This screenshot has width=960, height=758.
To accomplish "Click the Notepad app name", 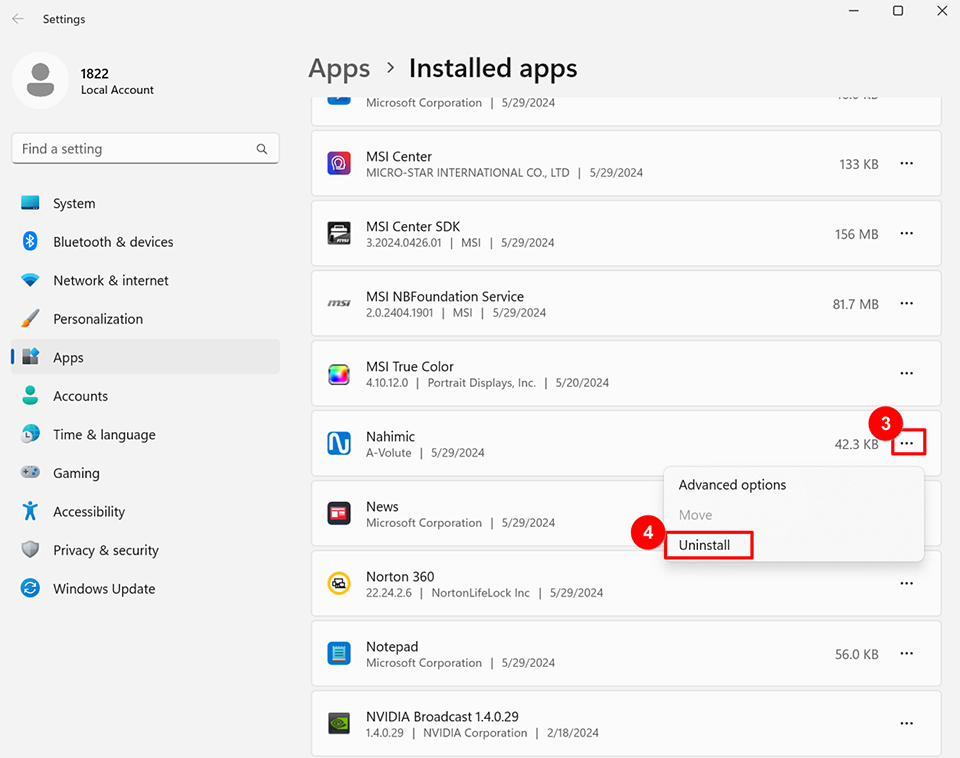I will tap(392, 647).
